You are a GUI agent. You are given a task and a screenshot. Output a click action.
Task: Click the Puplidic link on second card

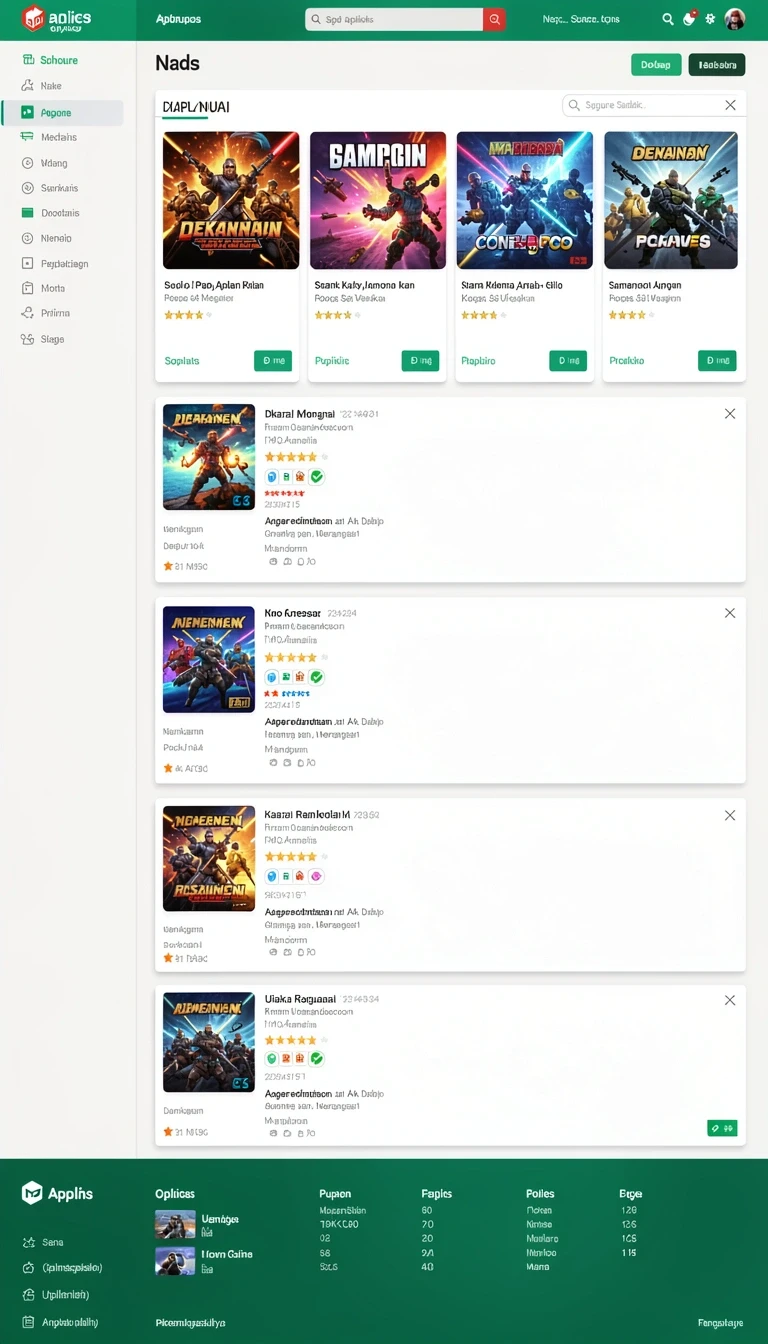[x=331, y=361]
